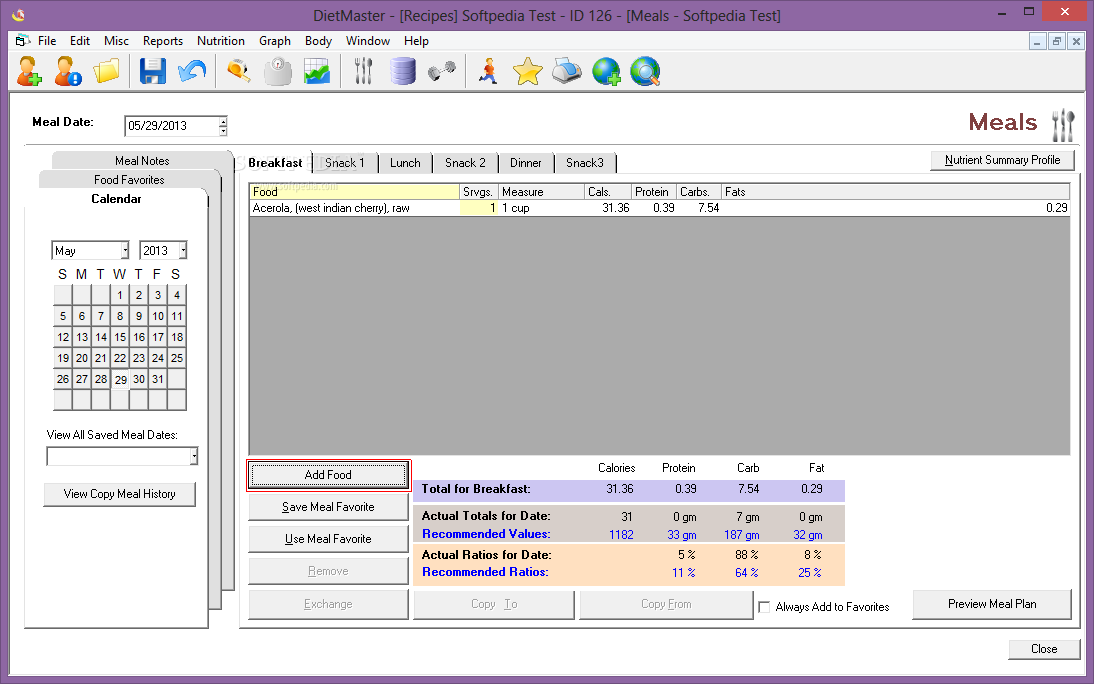This screenshot has width=1094, height=684.
Task: Select day 29 in the calendar
Action: coord(120,380)
